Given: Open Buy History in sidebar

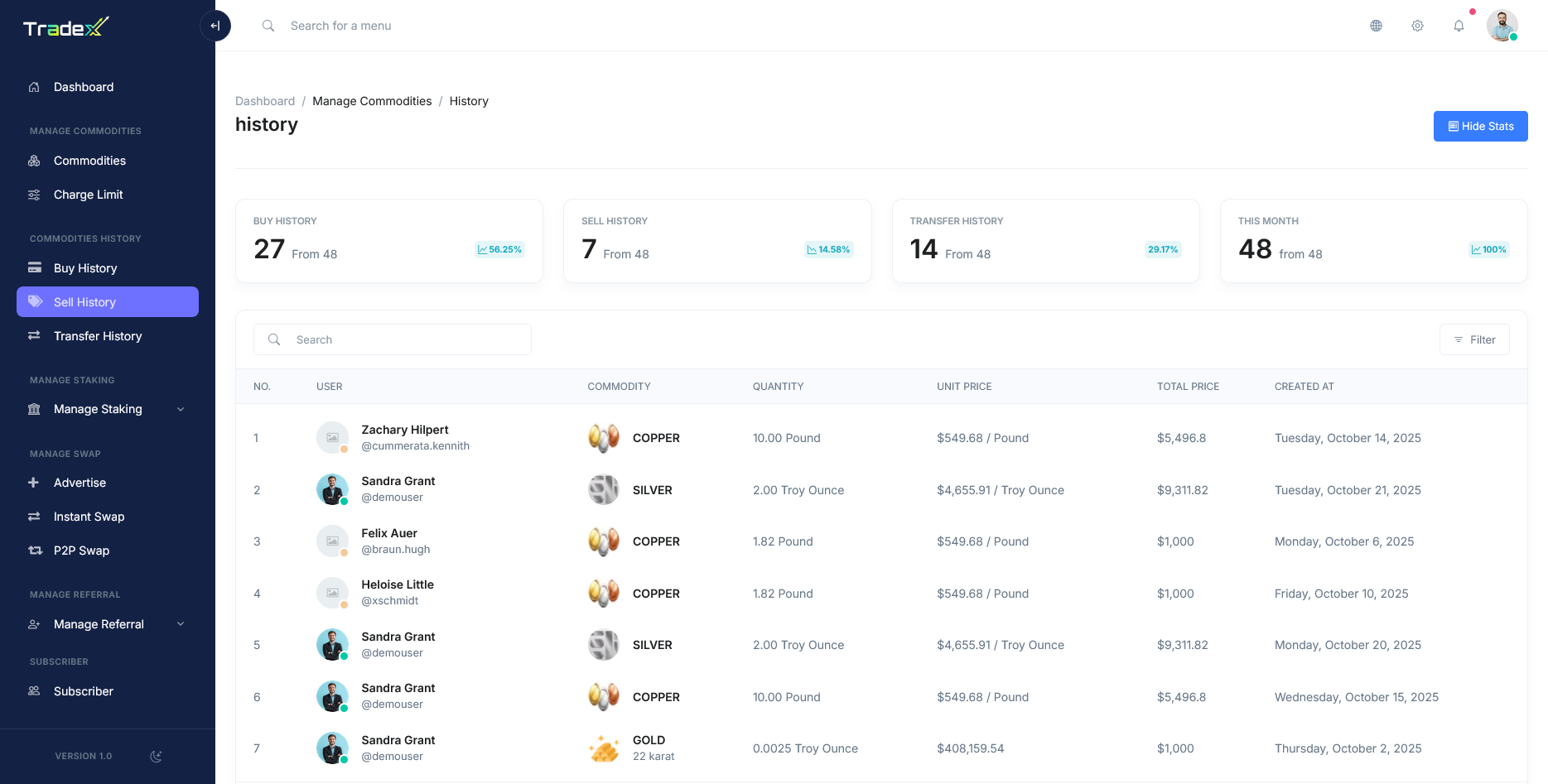Looking at the screenshot, I should 85,268.
